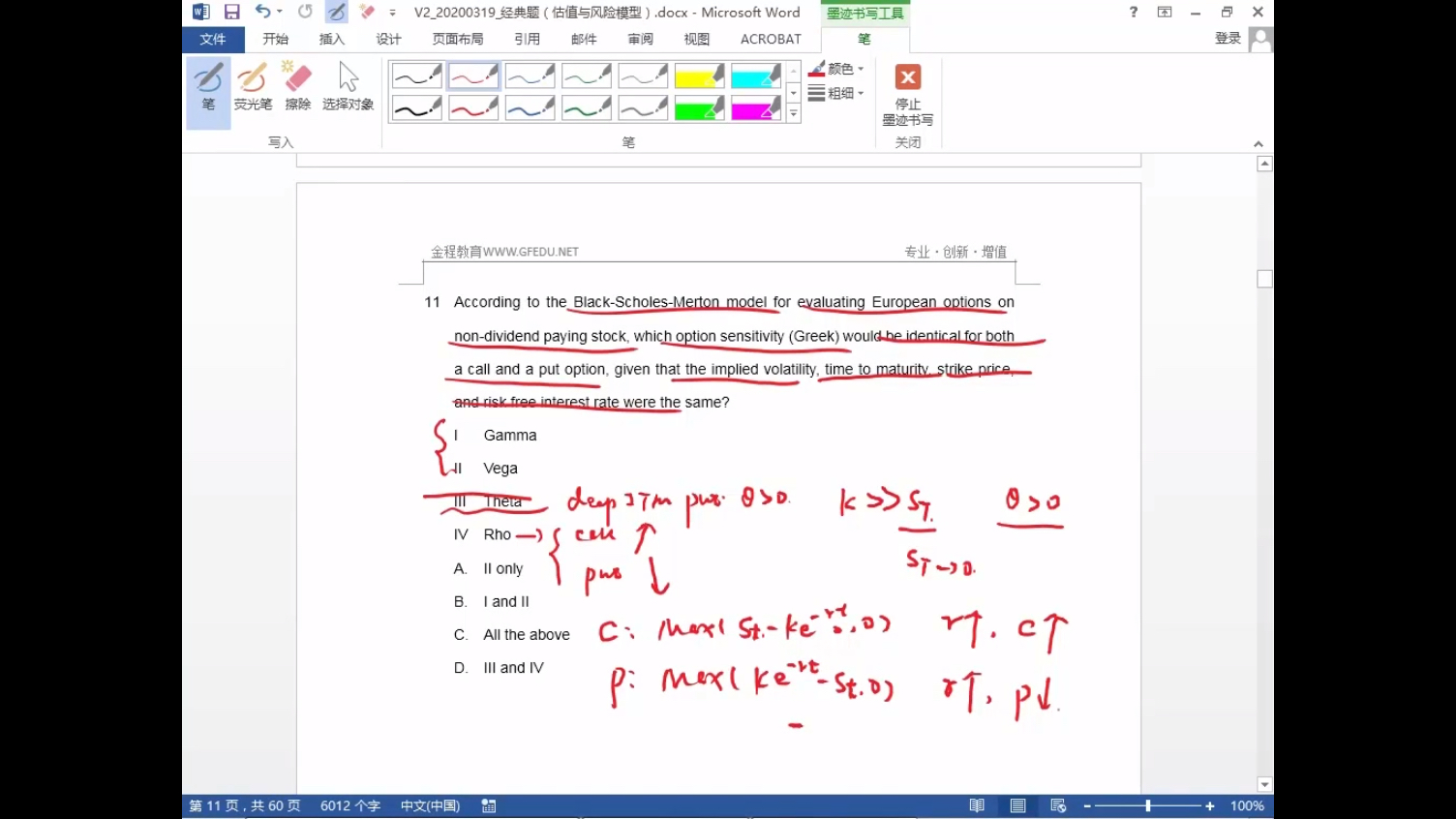Pick the thick black pen style
This screenshot has width=1456, height=819.
point(417,107)
